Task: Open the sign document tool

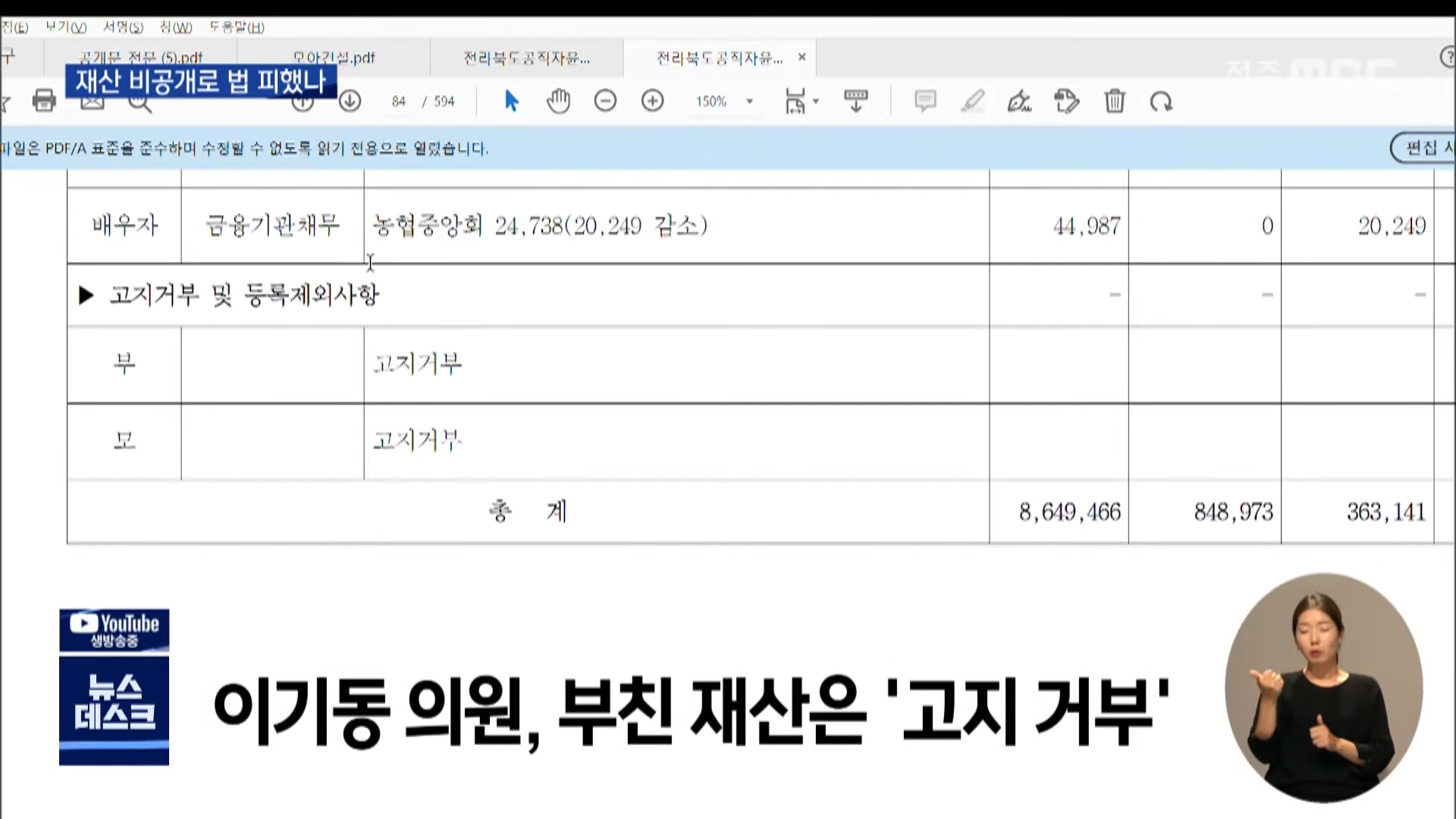Action: coord(1019,101)
